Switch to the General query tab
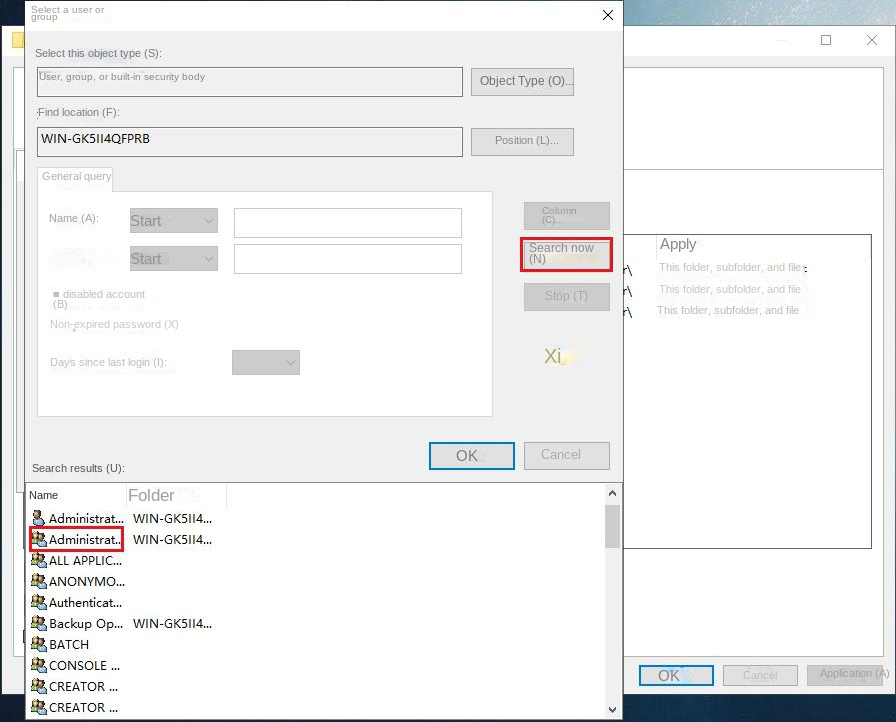 point(76,177)
